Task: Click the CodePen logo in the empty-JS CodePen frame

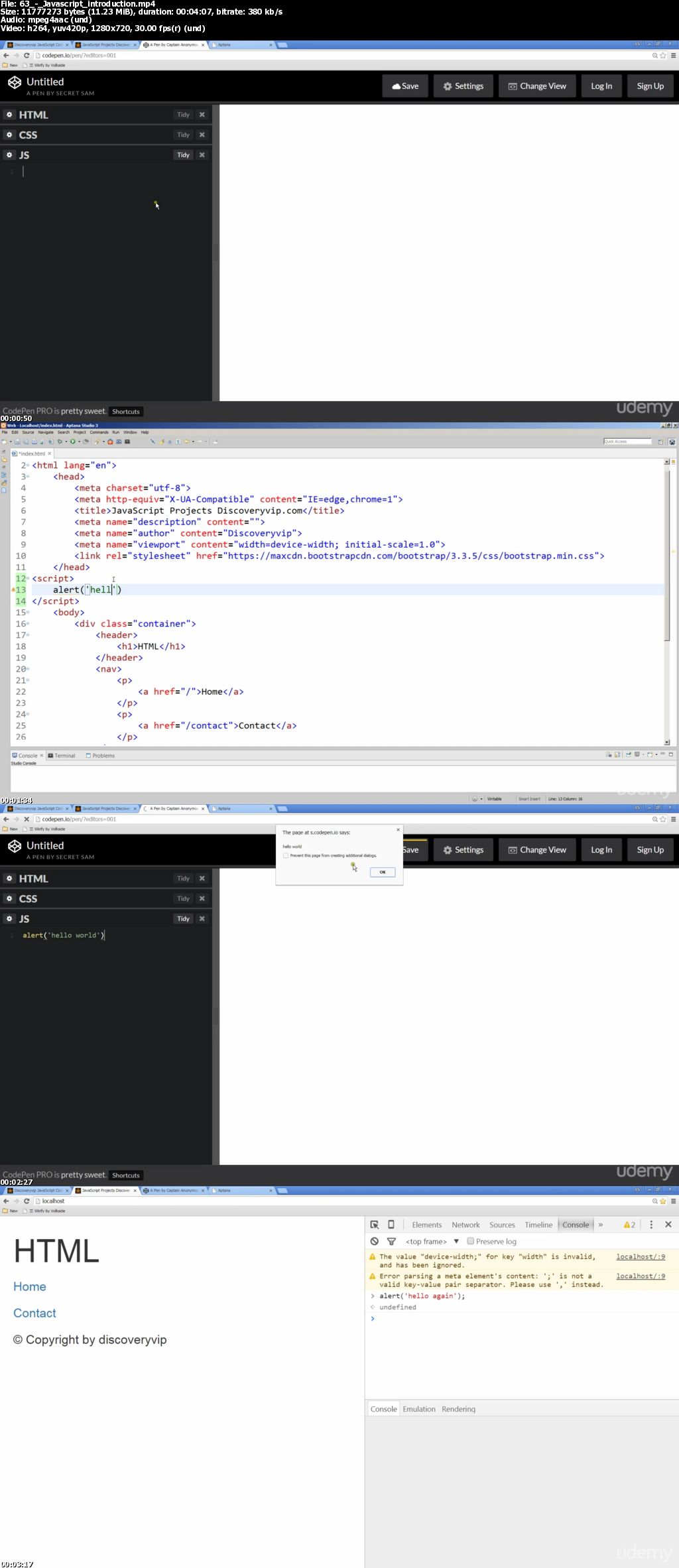Action: coord(15,83)
